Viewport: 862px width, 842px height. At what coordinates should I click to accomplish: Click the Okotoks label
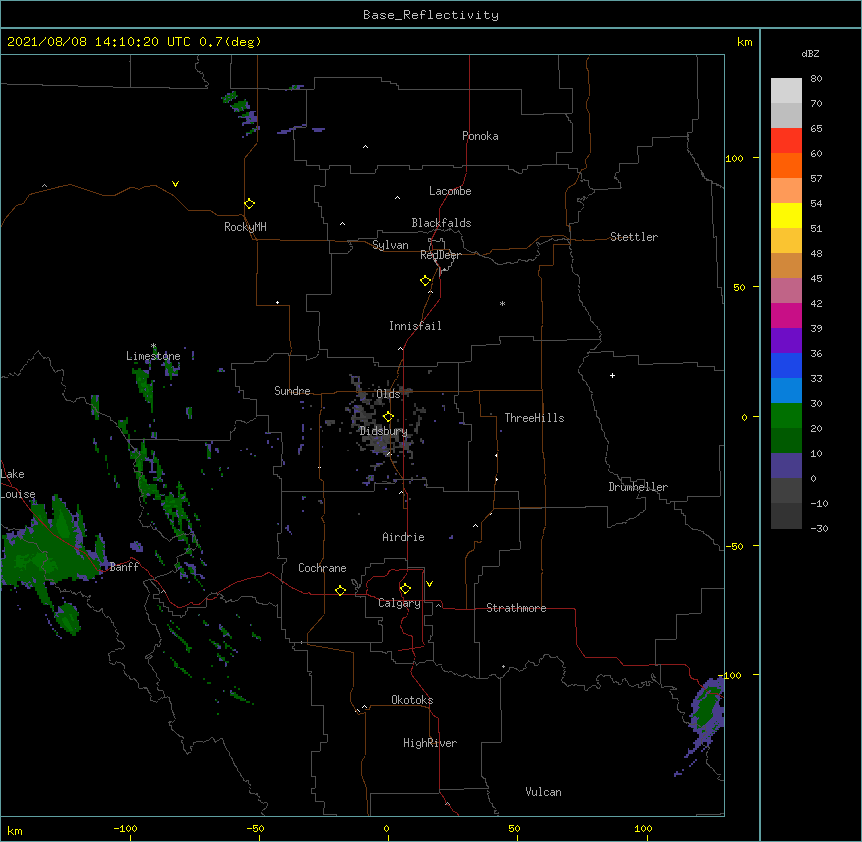click(412, 700)
